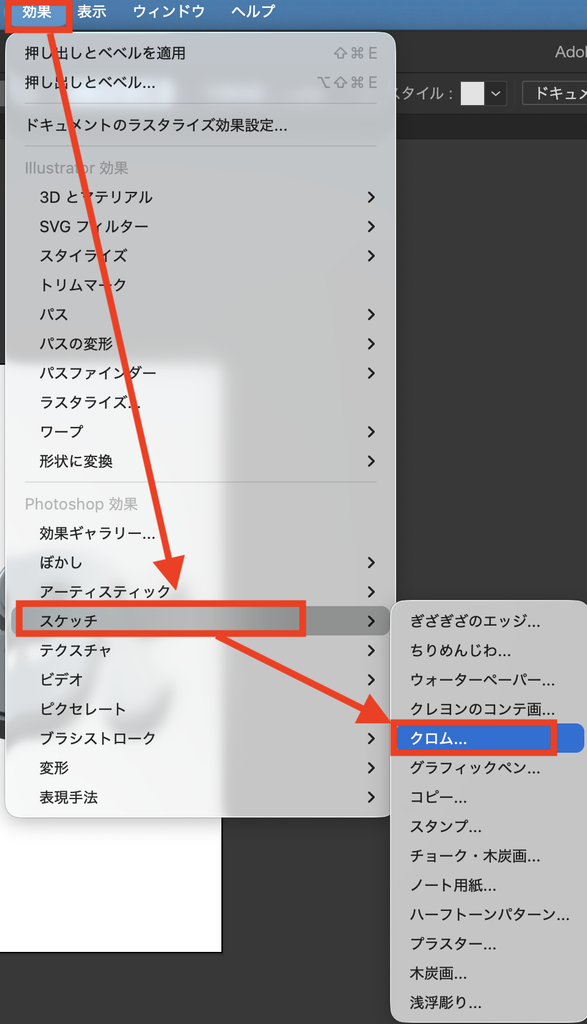
Task: Apply ぎざぎざのエッジ... sketch effect
Action: [x=490, y=622]
